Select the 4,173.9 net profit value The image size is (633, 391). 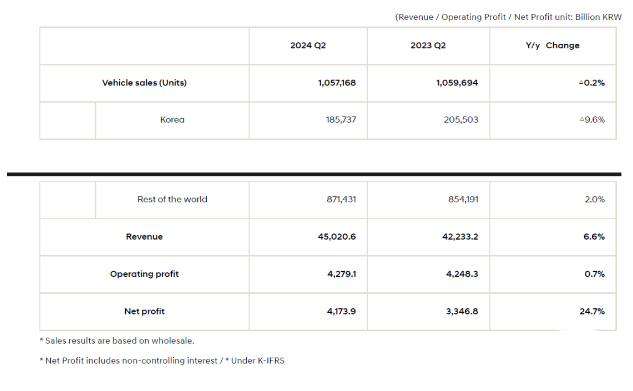coord(341,312)
